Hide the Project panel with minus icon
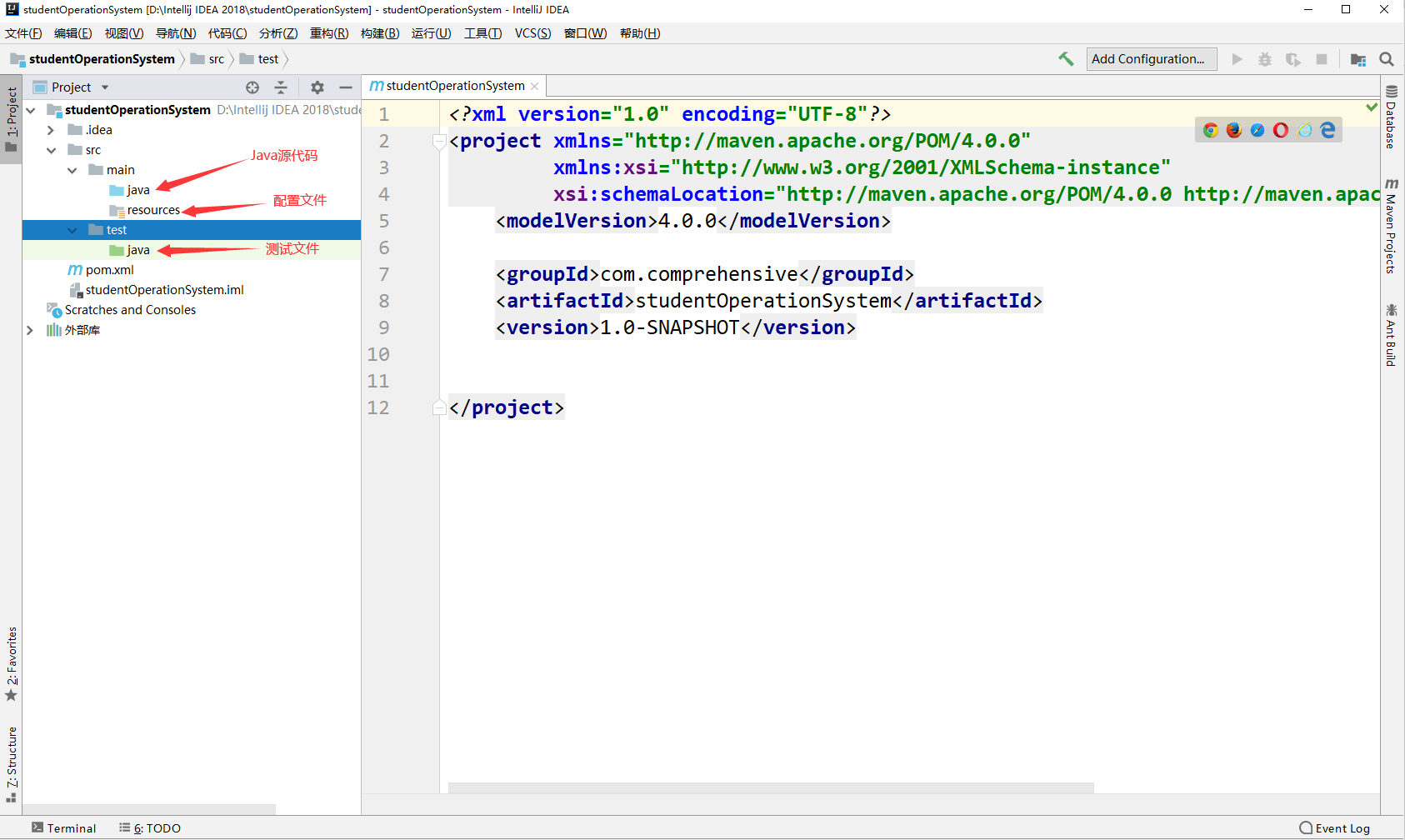 tap(346, 87)
